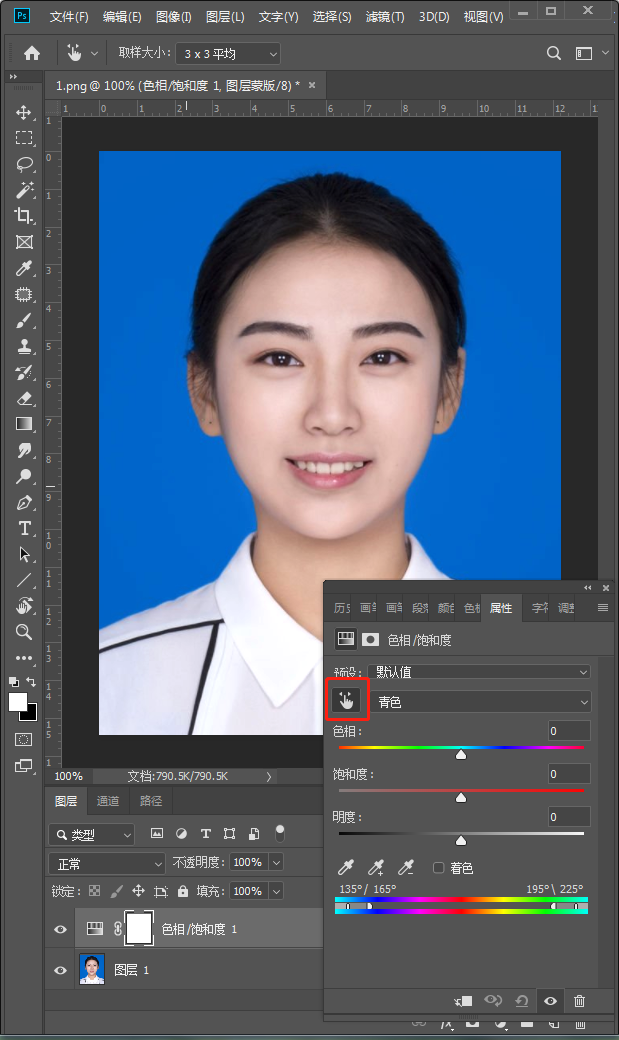The height and width of the screenshot is (1040, 619).
Task: Select the Crop tool
Action: click(x=24, y=216)
